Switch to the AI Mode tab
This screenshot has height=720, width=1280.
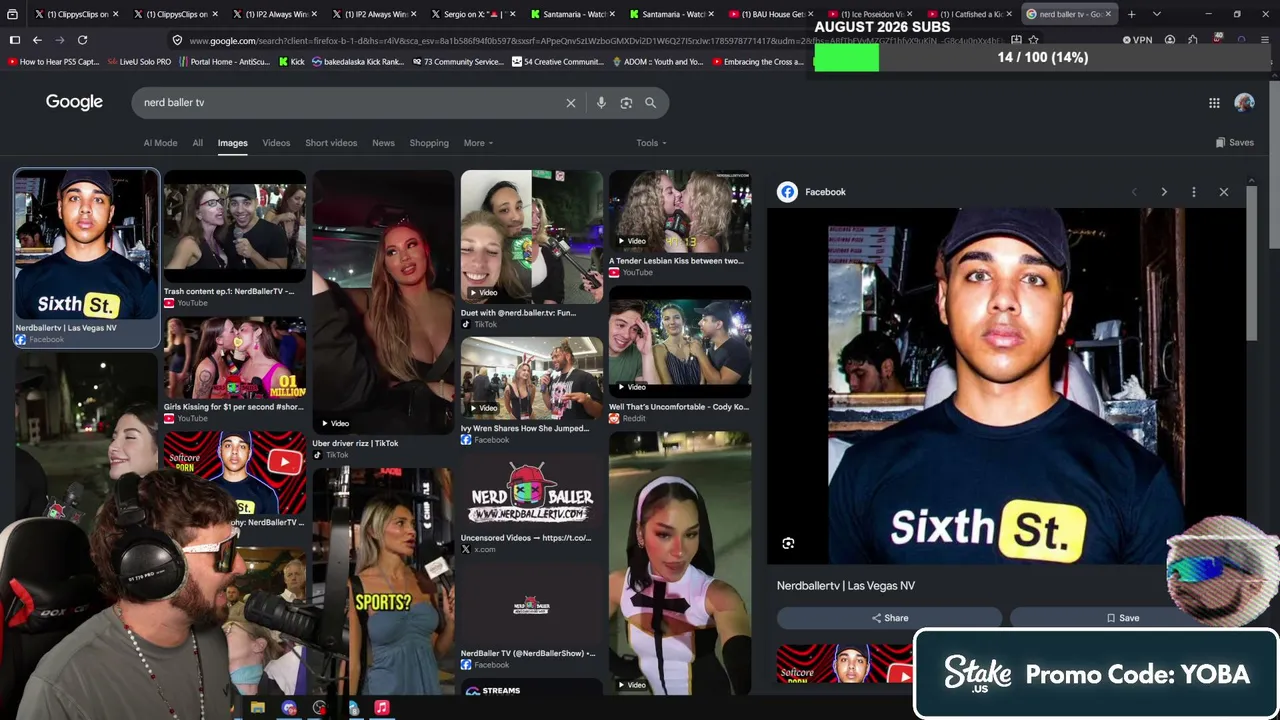tap(160, 143)
